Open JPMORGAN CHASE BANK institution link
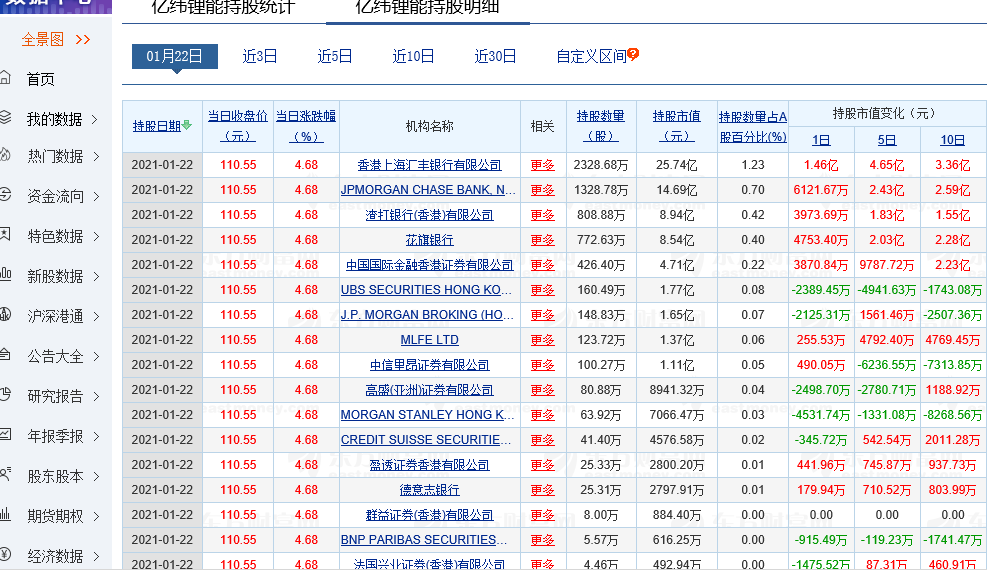The image size is (987, 570). point(428,190)
